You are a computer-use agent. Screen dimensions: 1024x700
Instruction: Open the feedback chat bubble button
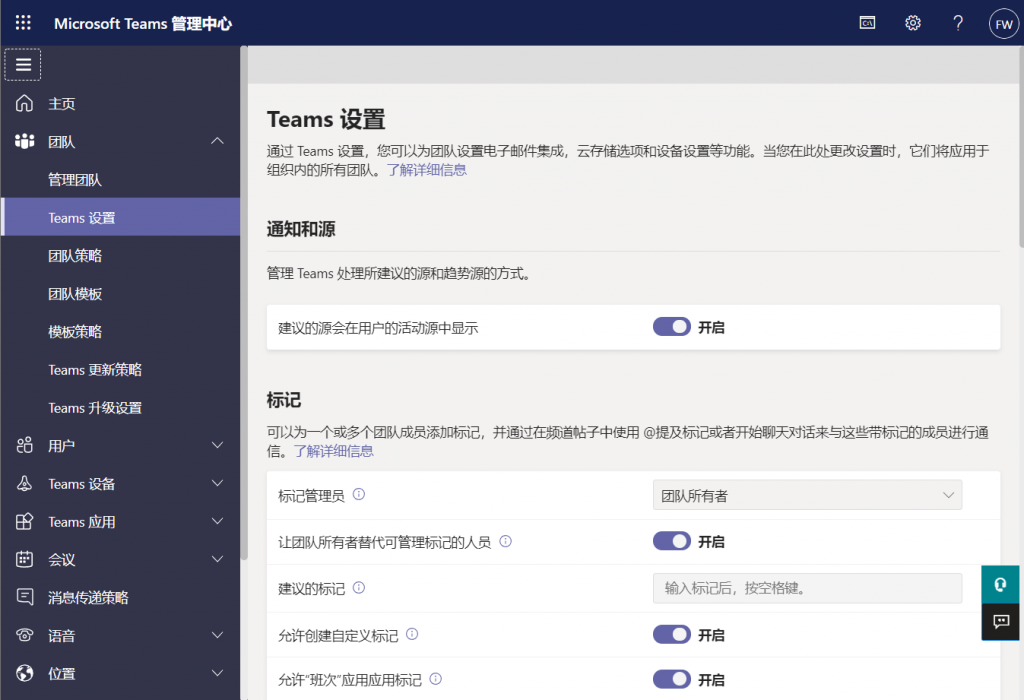click(1000, 622)
